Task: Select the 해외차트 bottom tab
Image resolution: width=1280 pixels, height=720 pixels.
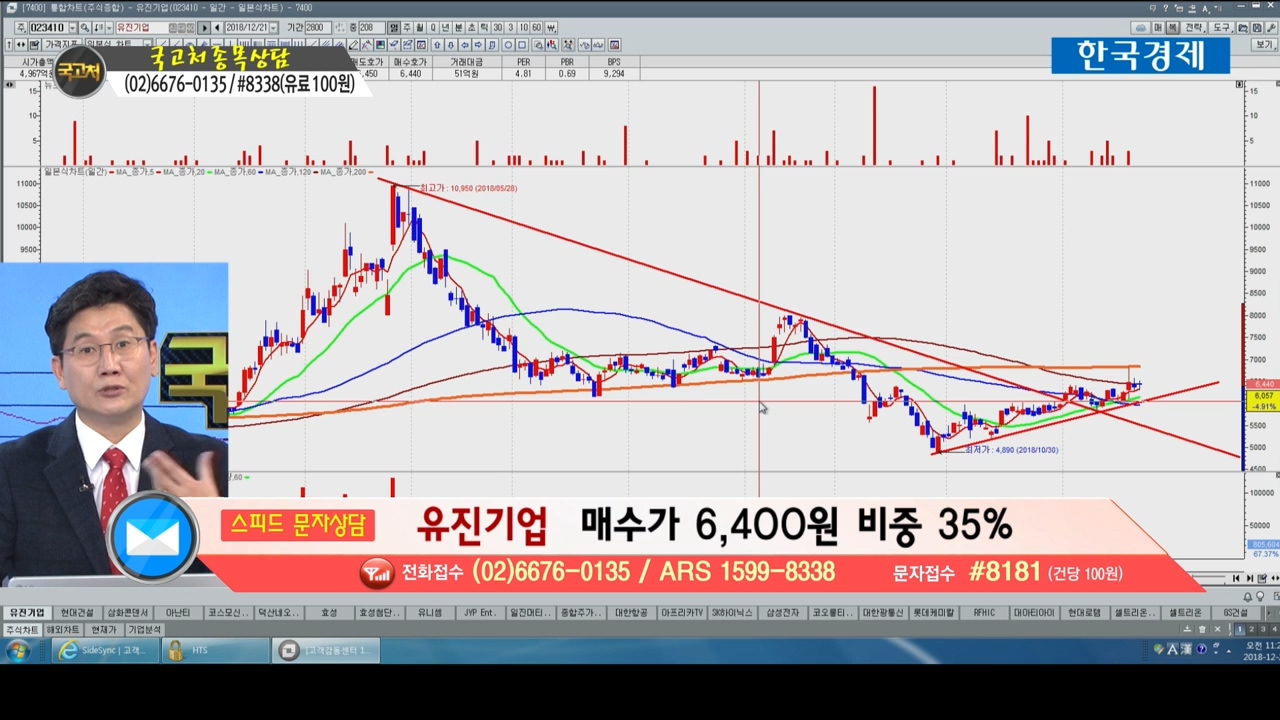Action: point(62,630)
